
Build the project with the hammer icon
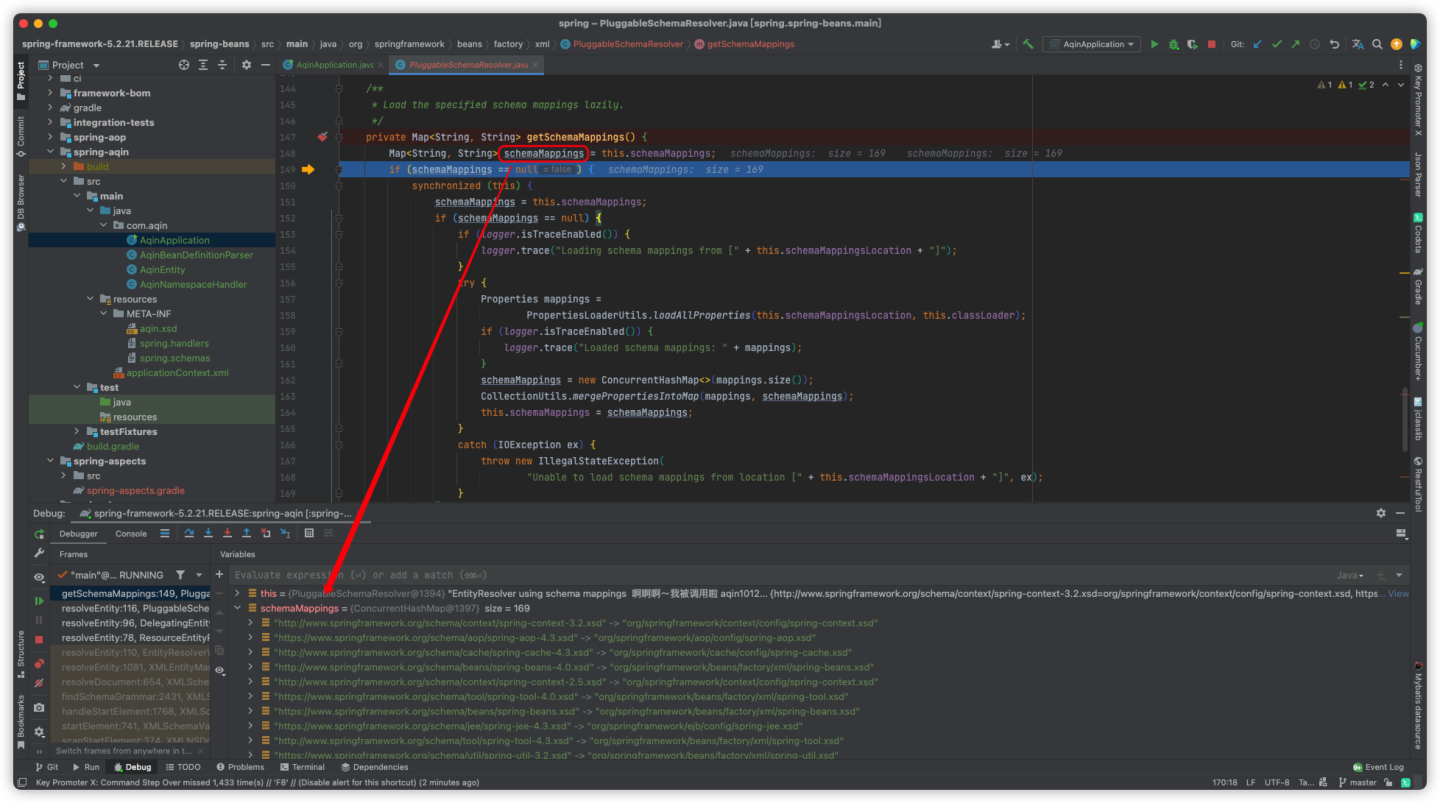click(1028, 44)
